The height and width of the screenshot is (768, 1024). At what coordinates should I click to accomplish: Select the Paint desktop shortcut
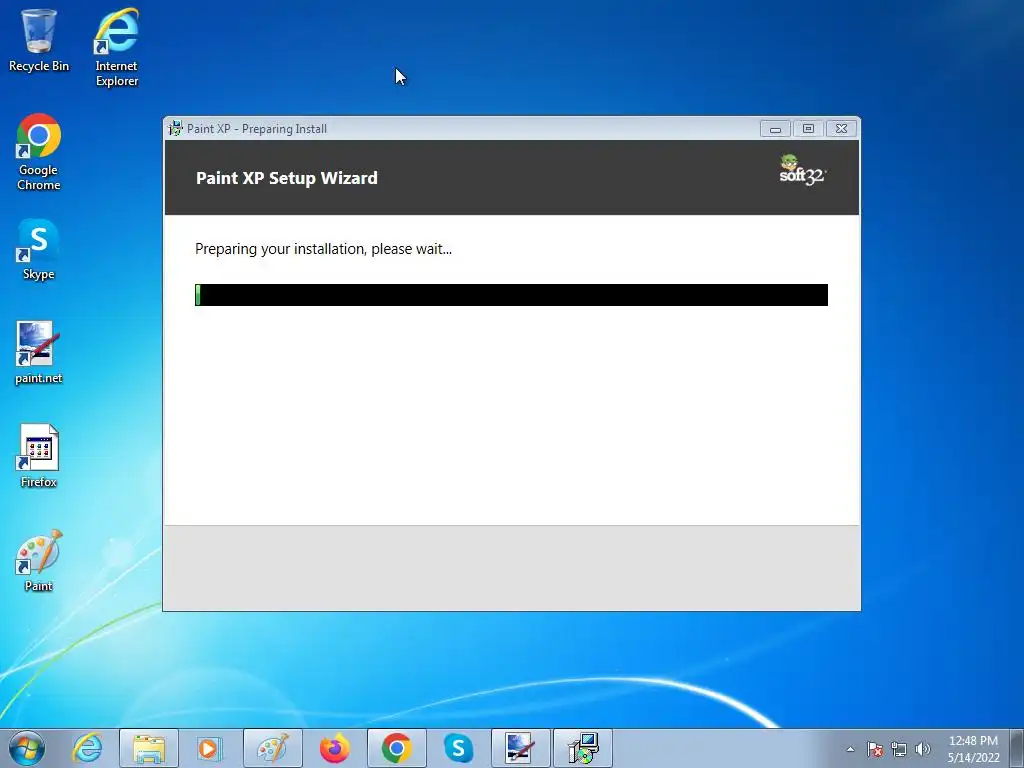point(39,560)
